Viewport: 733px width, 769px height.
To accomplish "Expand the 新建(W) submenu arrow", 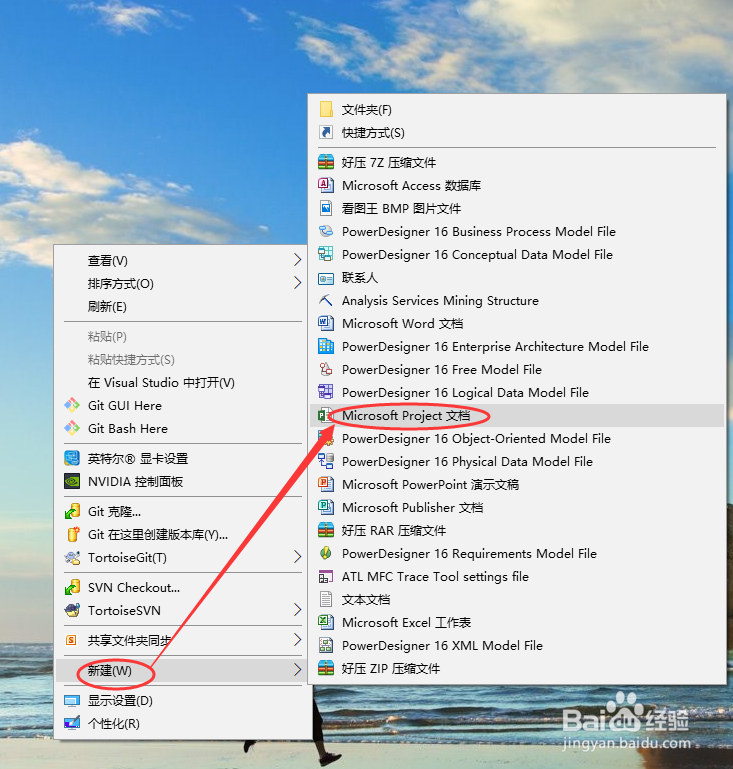I will click(x=297, y=670).
